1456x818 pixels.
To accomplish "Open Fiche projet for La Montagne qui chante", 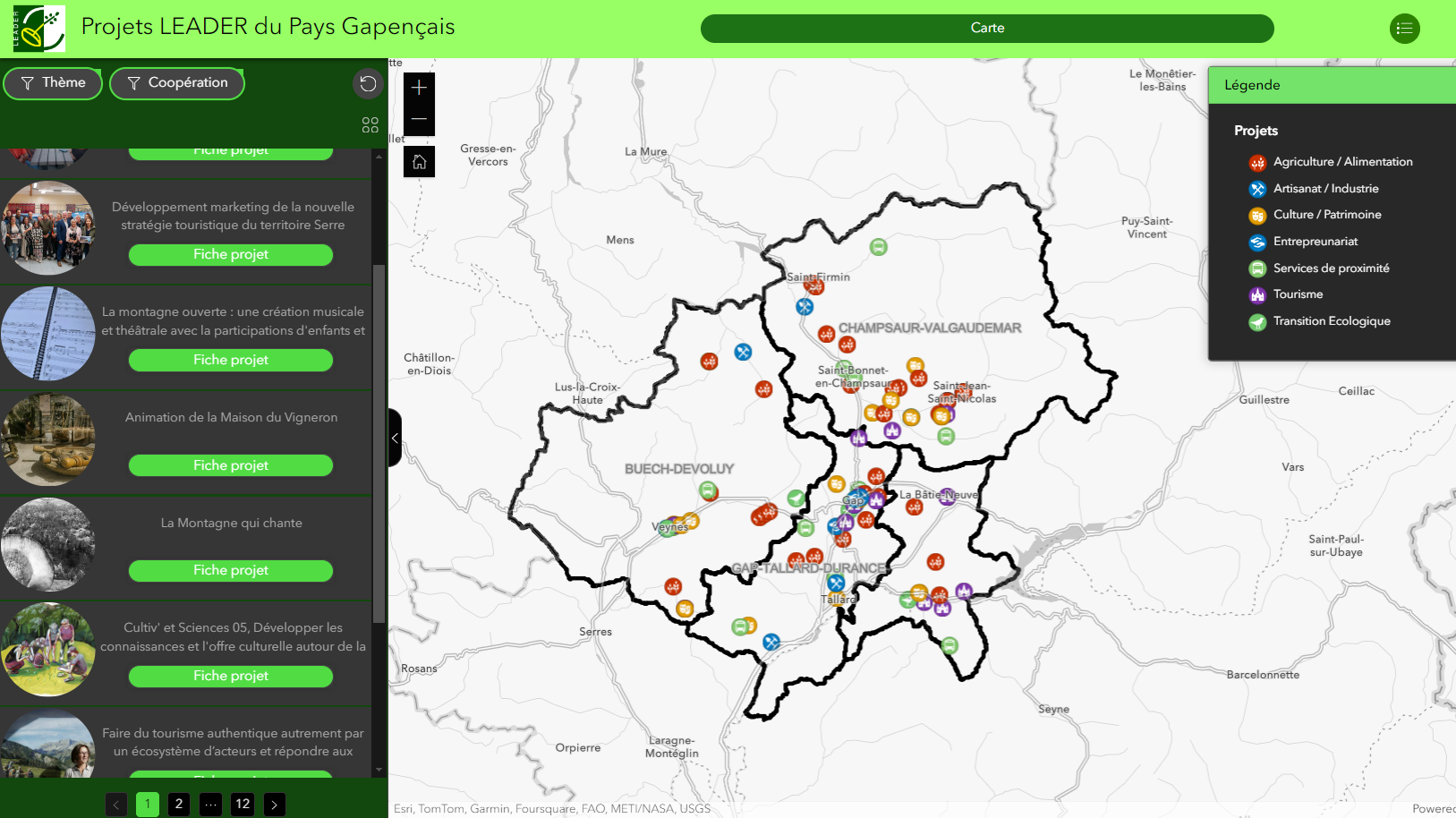I will coord(231,570).
